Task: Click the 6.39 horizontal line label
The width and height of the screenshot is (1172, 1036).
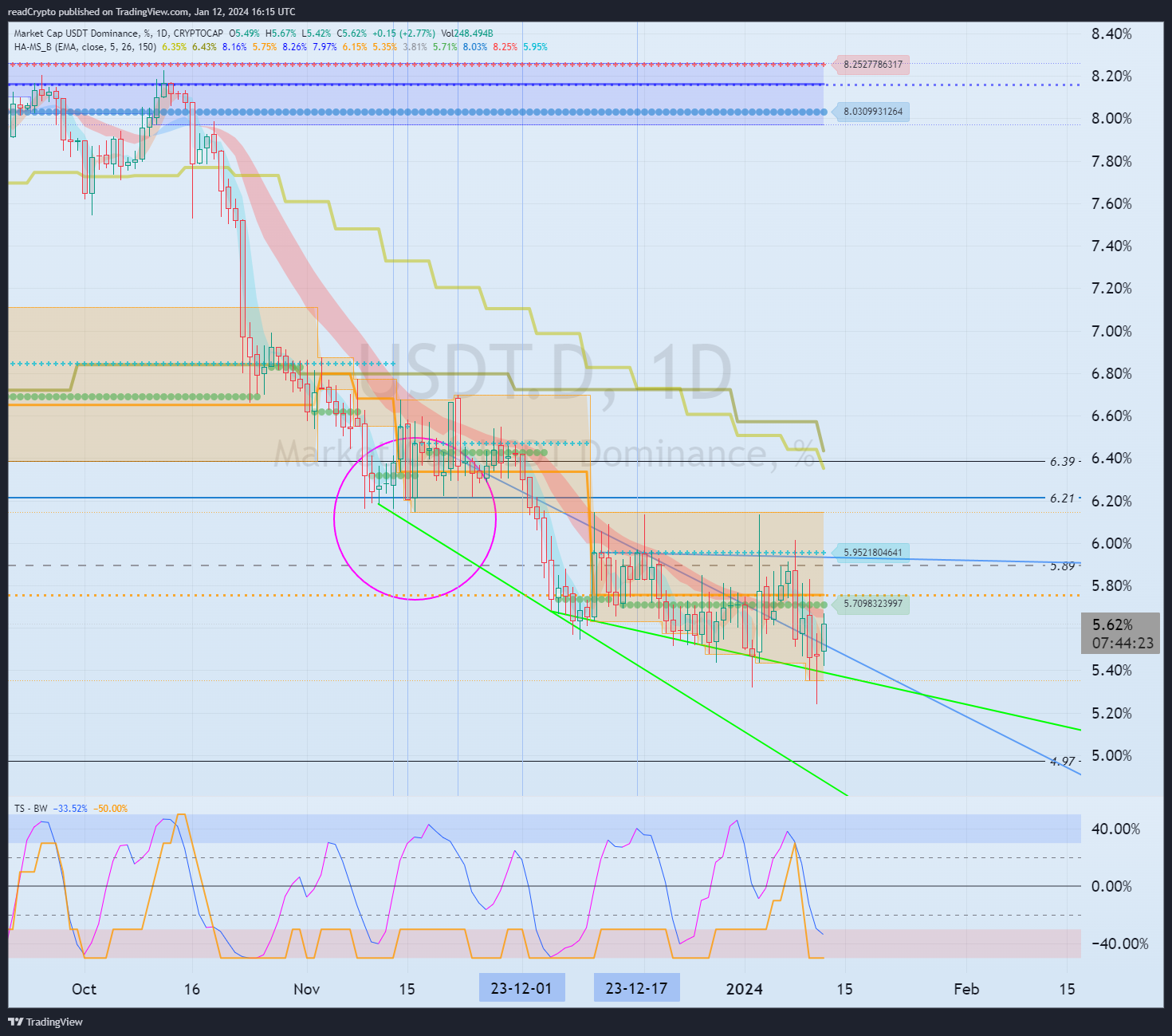Action: tap(1062, 462)
